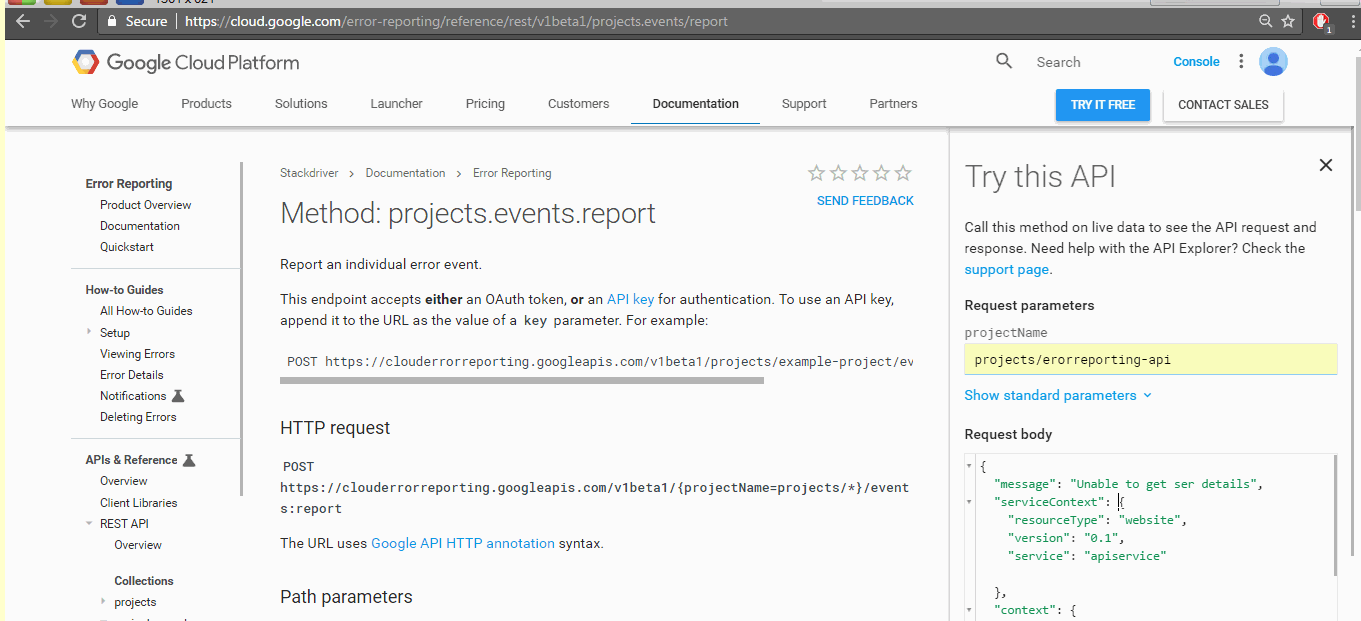This screenshot has width=1361, height=621.
Task: Fold the context block in request body
Action: click(x=969, y=610)
